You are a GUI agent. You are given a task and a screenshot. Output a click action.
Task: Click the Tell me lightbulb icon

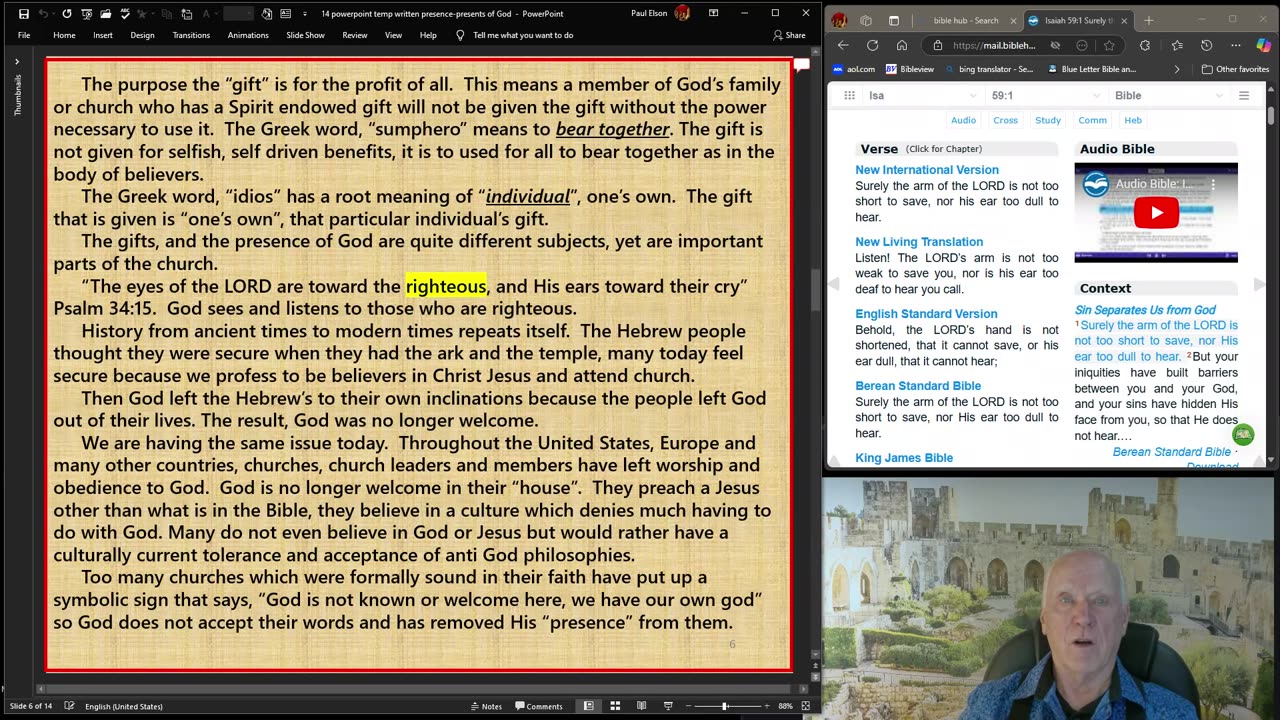(x=460, y=35)
